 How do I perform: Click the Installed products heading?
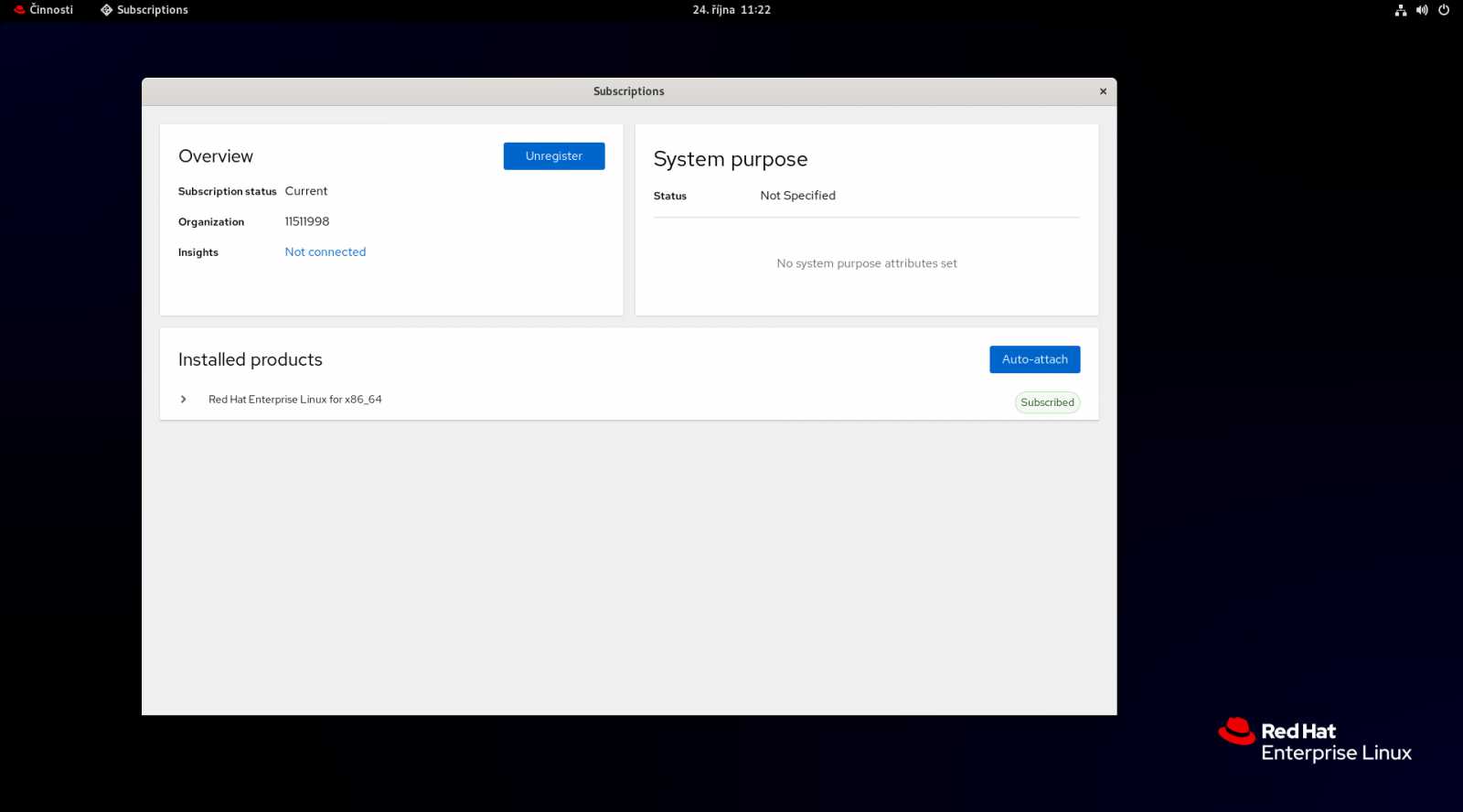coord(250,360)
